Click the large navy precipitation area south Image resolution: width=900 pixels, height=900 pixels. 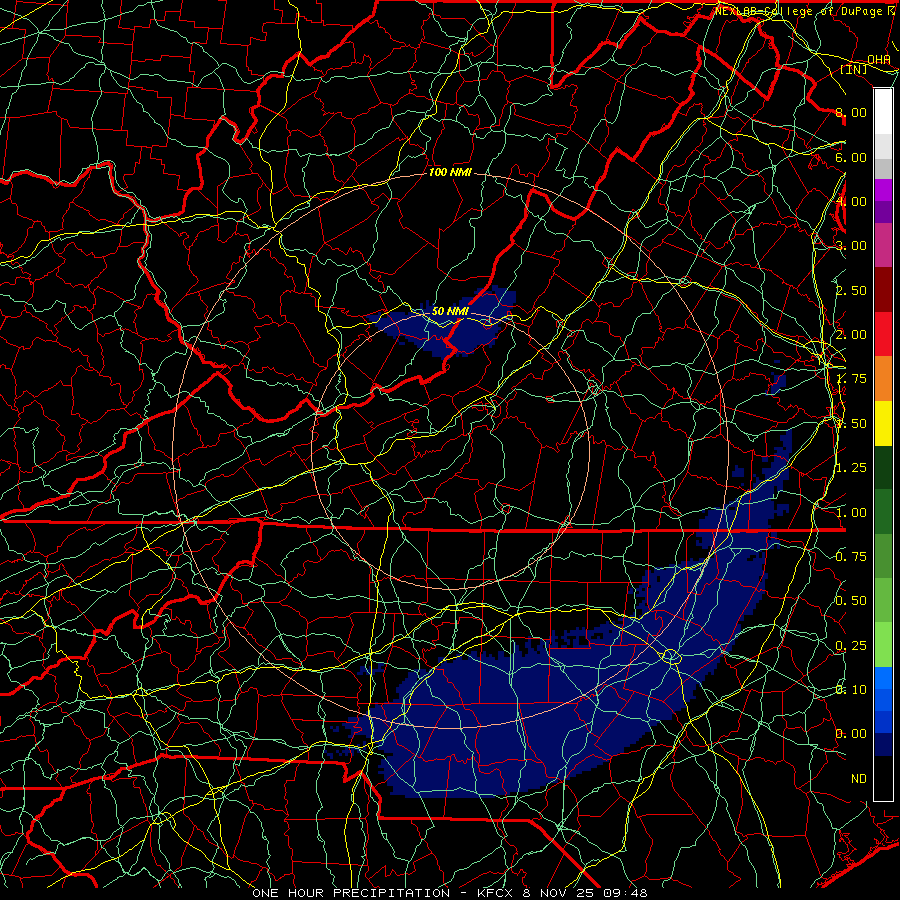point(517,717)
